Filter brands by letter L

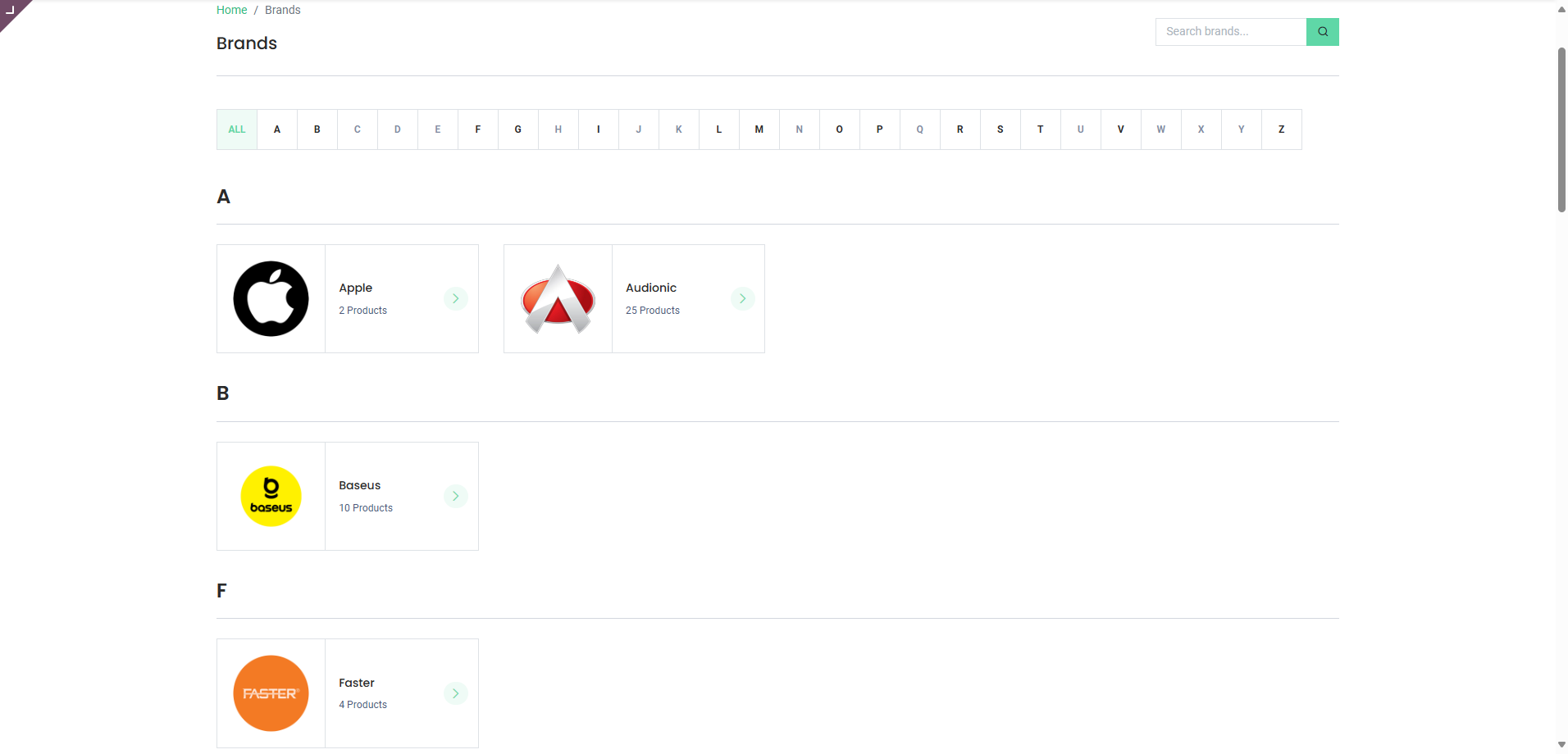[x=719, y=129]
